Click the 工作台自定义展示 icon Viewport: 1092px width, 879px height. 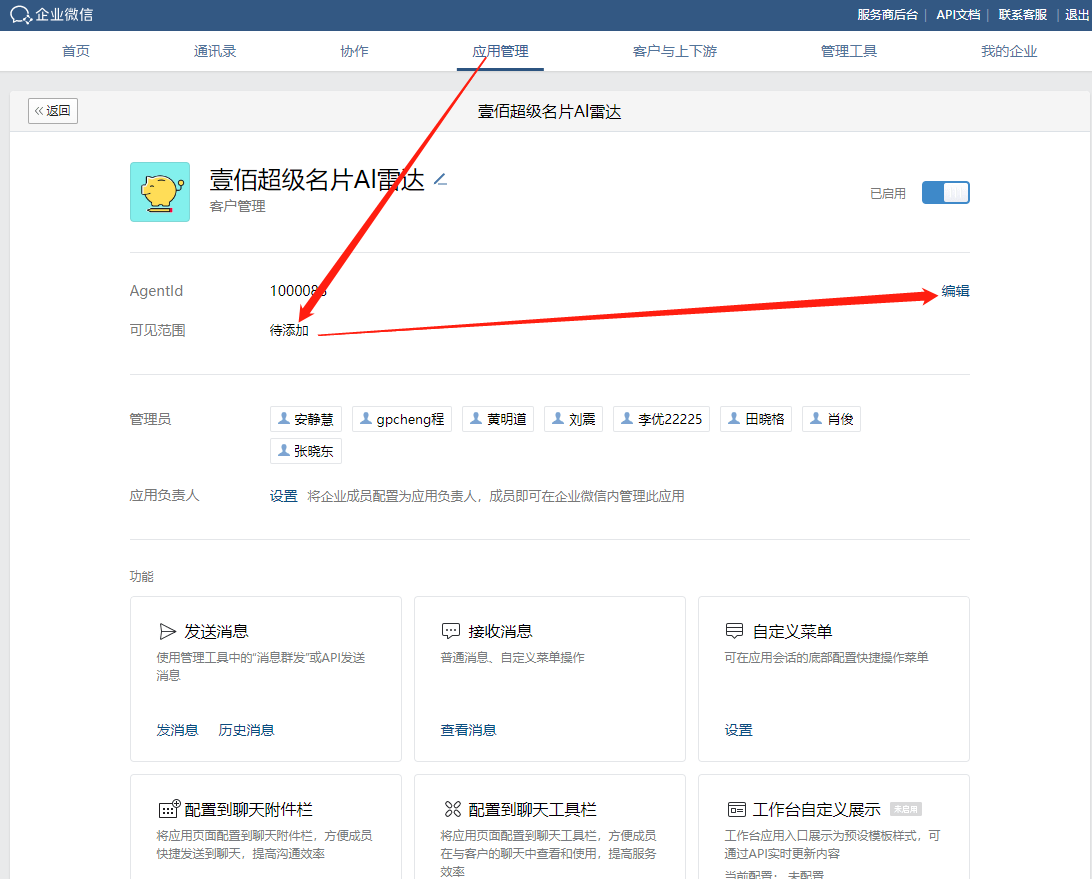tap(736, 809)
